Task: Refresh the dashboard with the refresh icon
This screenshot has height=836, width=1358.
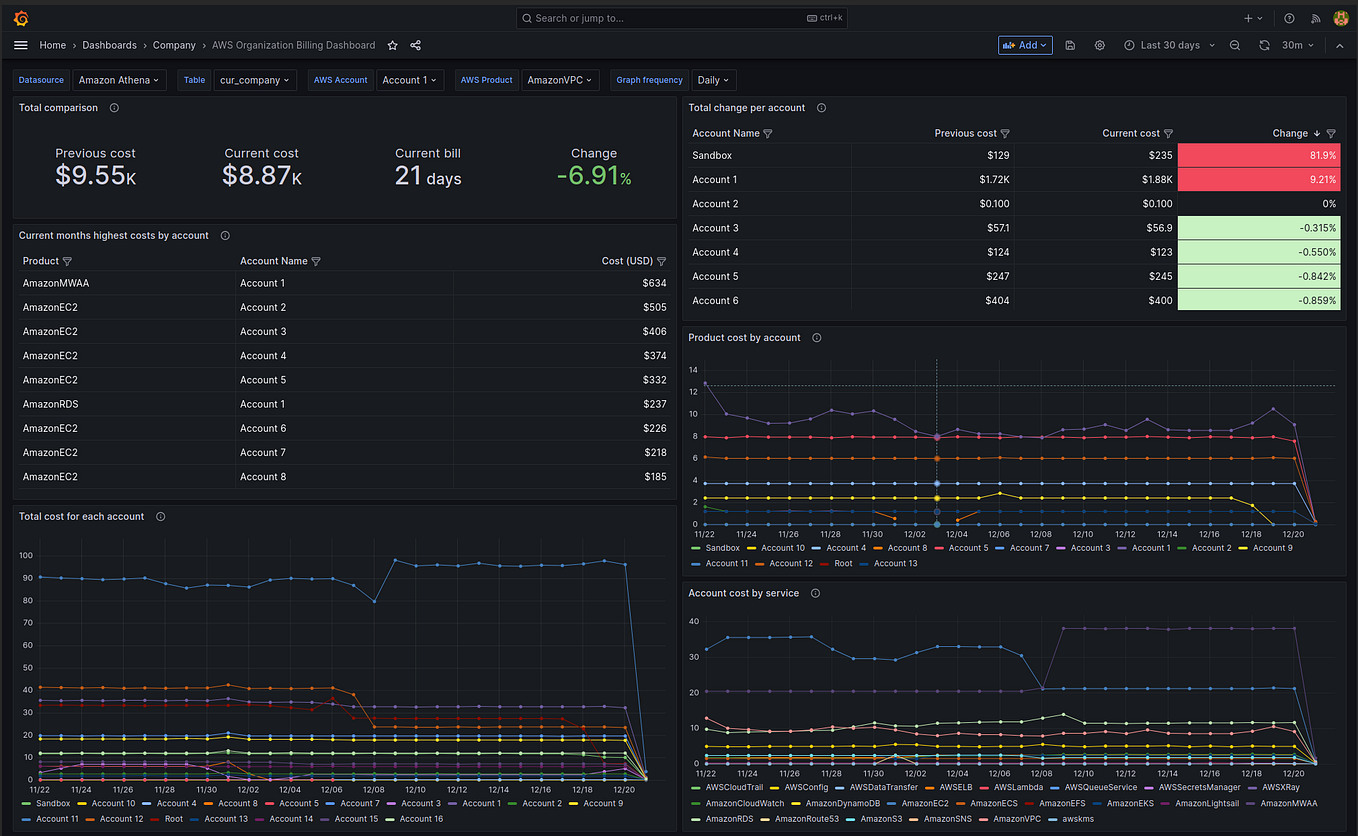Action: [x=1263, y=45]
